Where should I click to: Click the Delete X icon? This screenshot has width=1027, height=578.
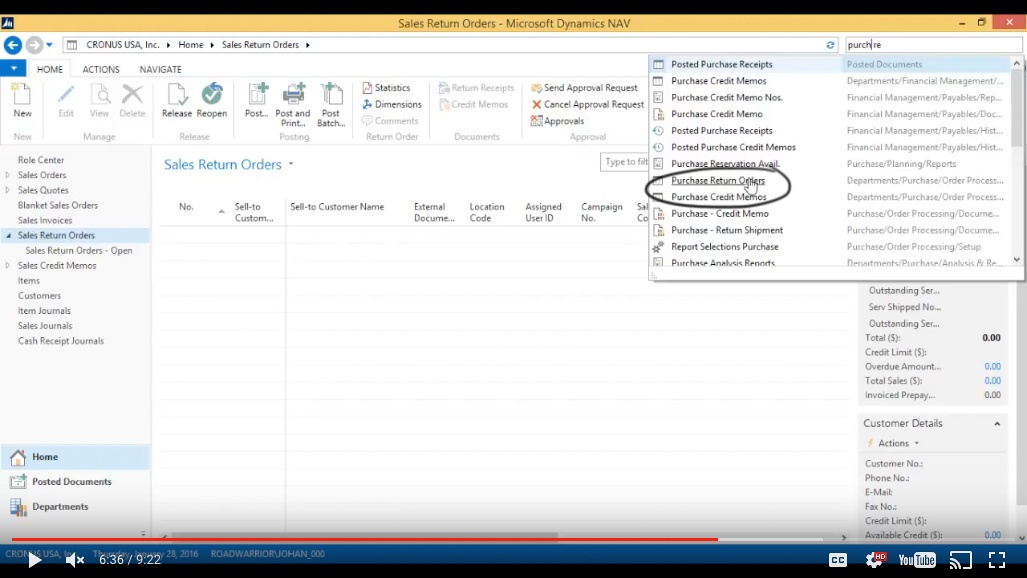point(132,95)
